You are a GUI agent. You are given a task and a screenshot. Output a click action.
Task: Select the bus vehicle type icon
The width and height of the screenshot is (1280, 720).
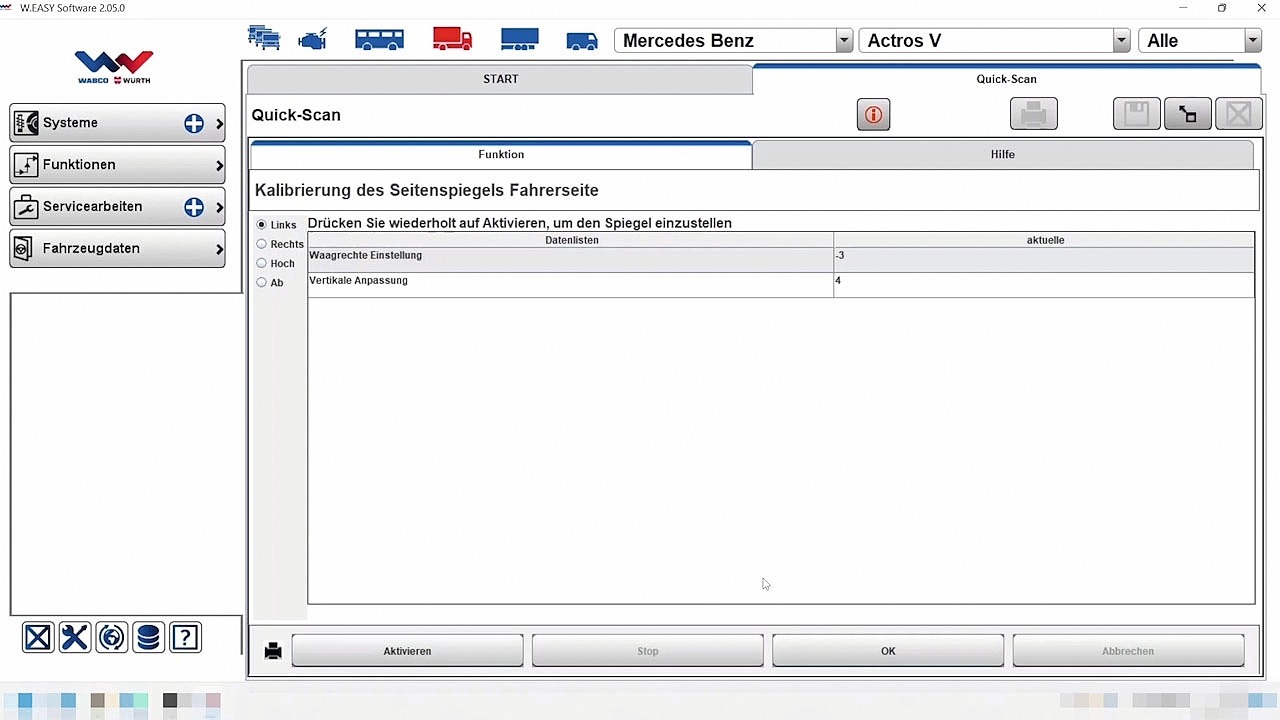click(x=379, y=40)
